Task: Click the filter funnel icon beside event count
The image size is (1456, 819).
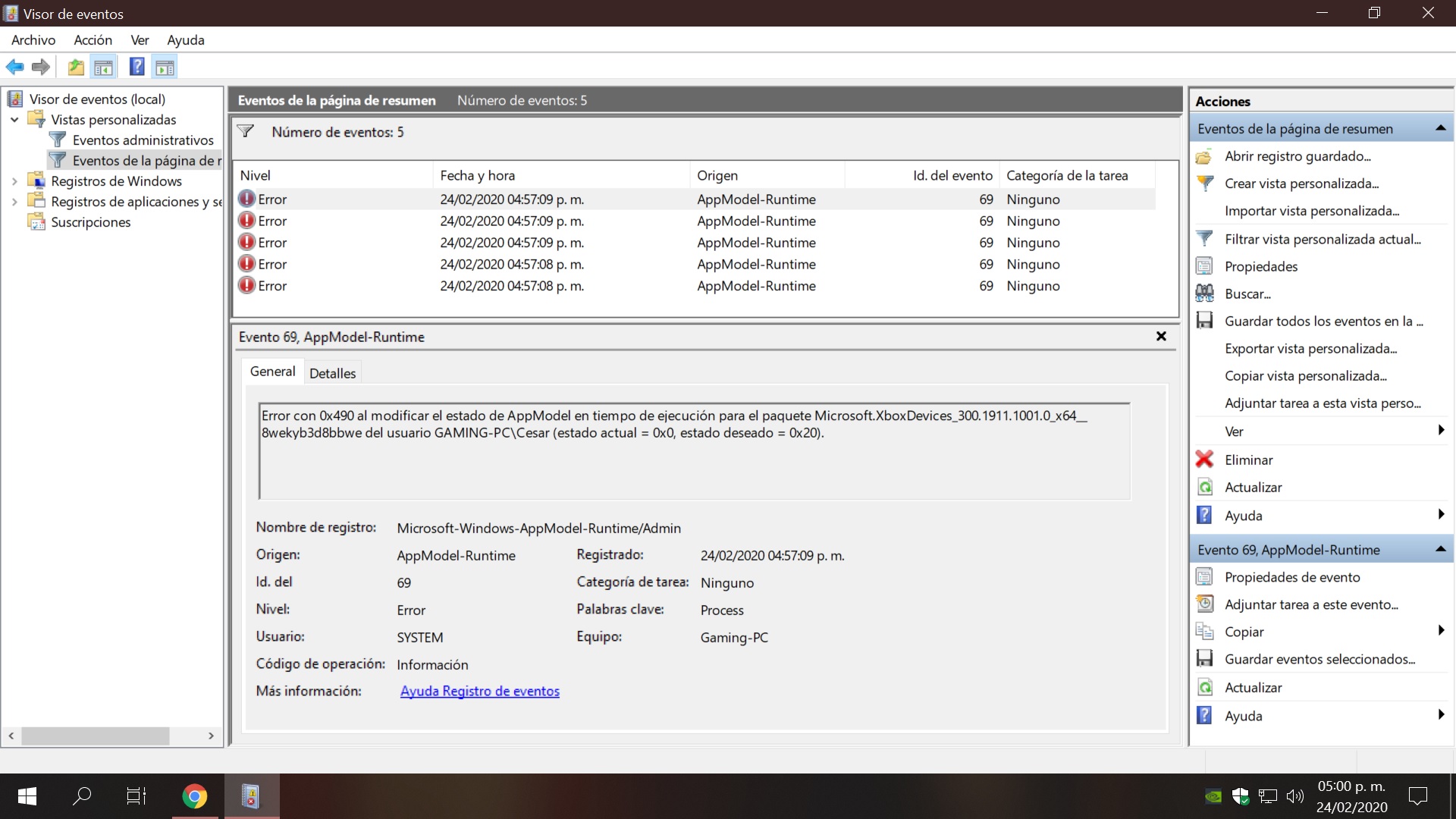Action: (246, 132)
